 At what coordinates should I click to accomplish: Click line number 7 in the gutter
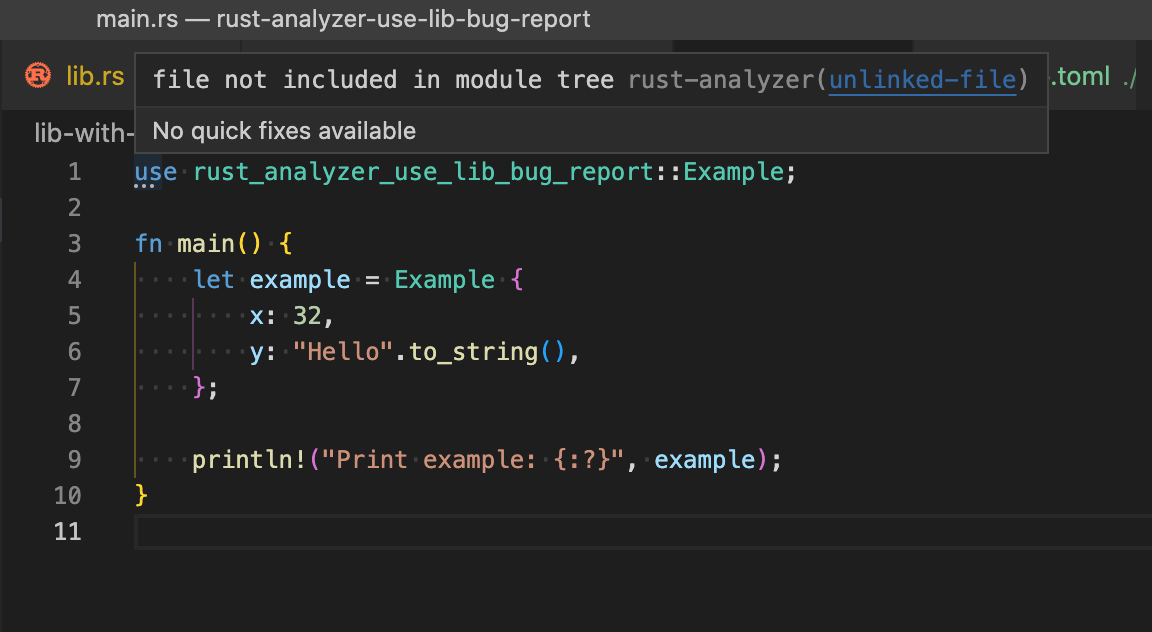[74, 387]
